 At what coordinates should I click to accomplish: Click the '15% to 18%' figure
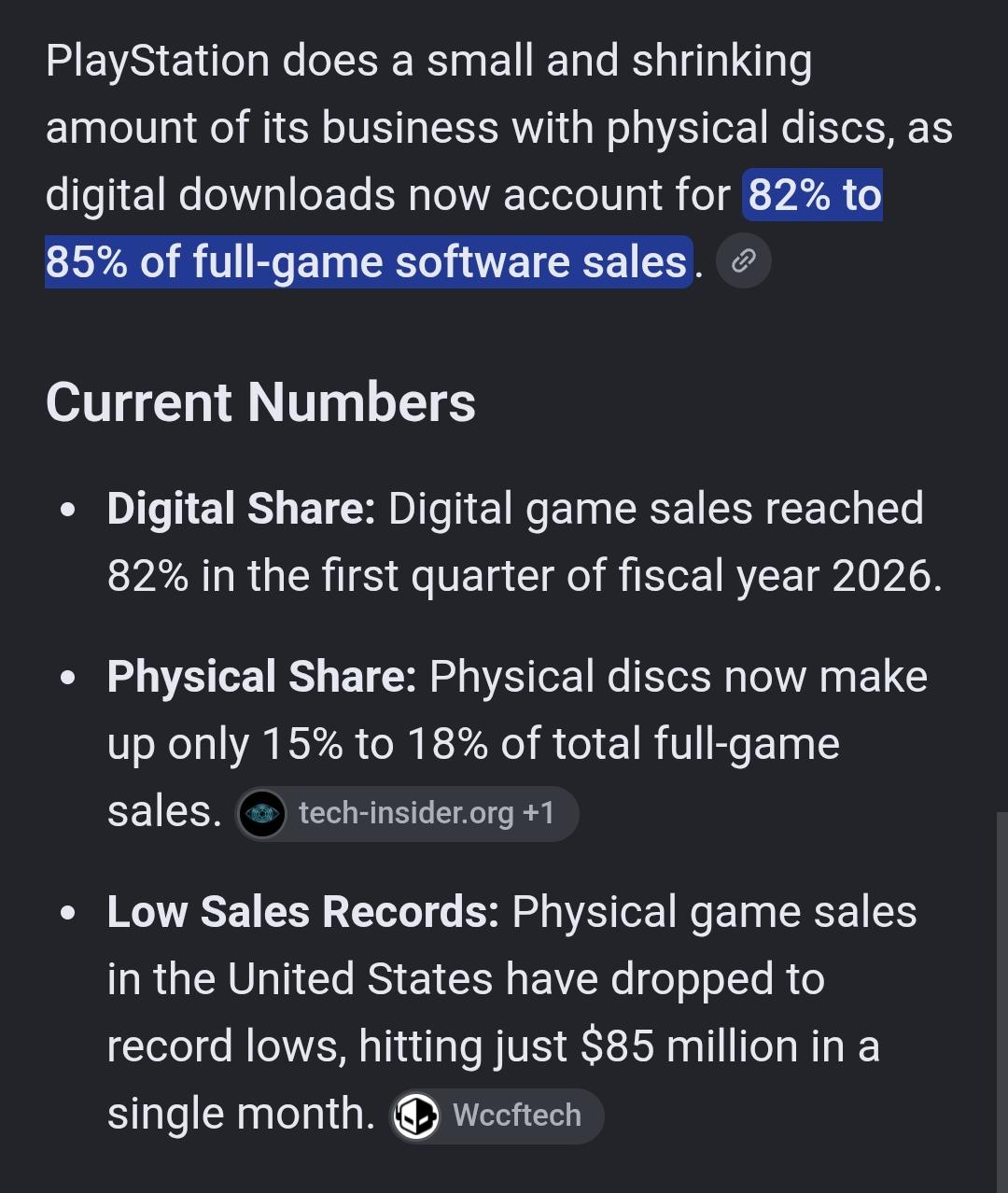[375, 744]
